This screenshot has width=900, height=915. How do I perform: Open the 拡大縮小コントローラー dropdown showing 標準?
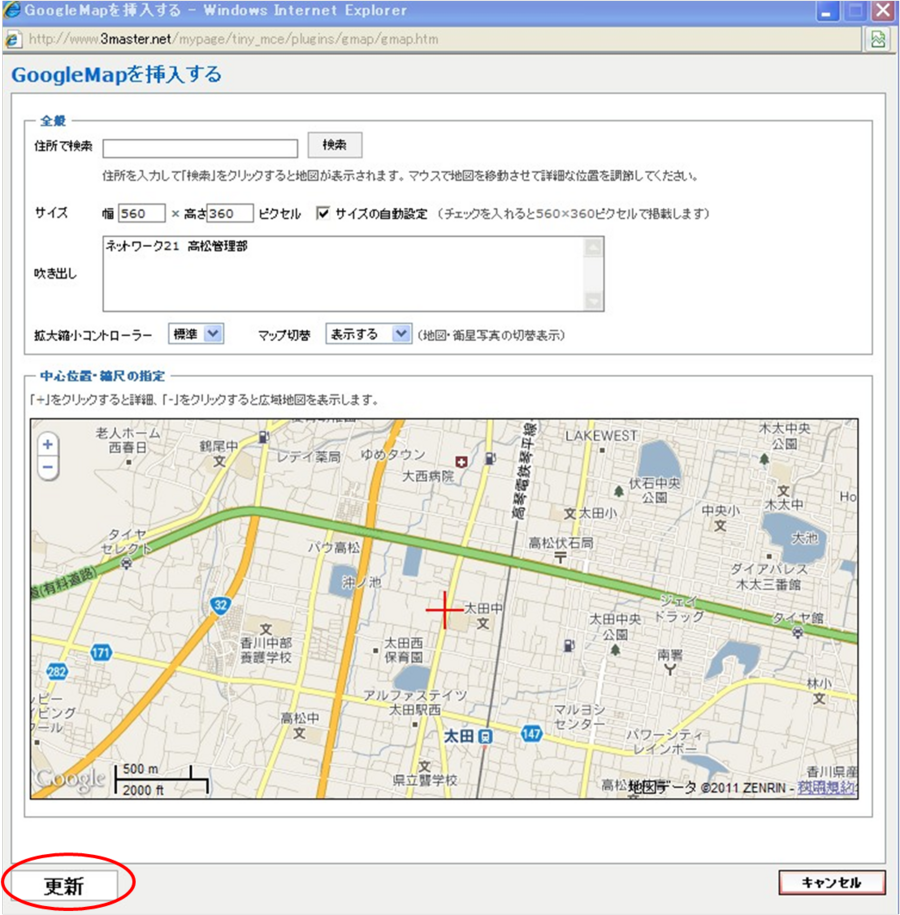196,334
